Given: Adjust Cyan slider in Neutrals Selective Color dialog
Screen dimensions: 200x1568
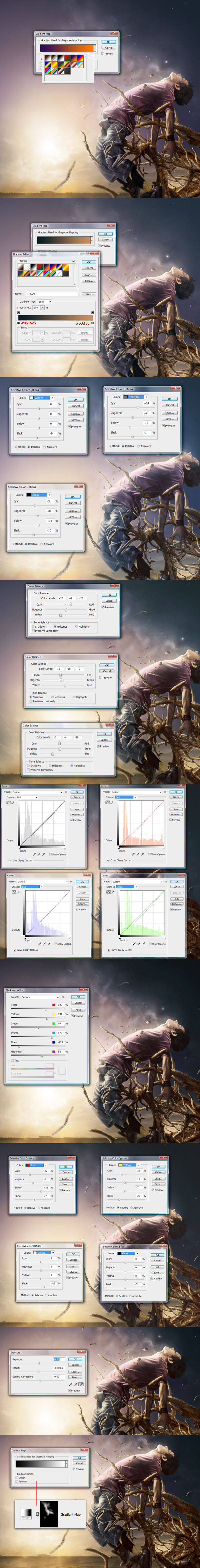Looking at the screenshot, I should [x=138, y=408].
